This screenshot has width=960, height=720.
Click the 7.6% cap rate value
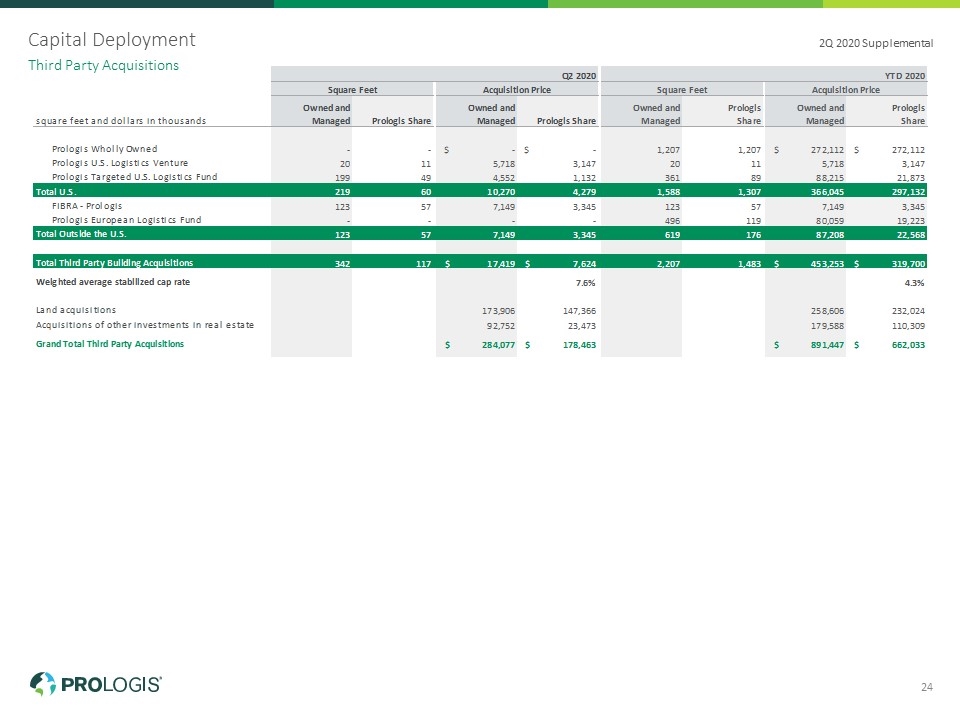[585, 283]
